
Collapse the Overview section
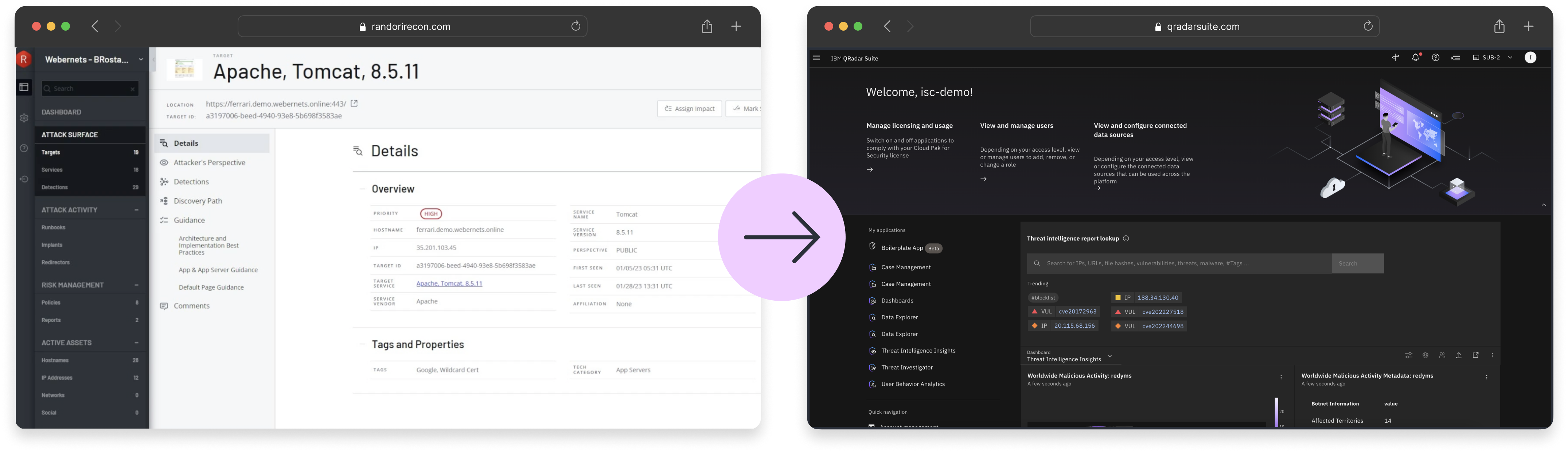[x=362, y=189]
